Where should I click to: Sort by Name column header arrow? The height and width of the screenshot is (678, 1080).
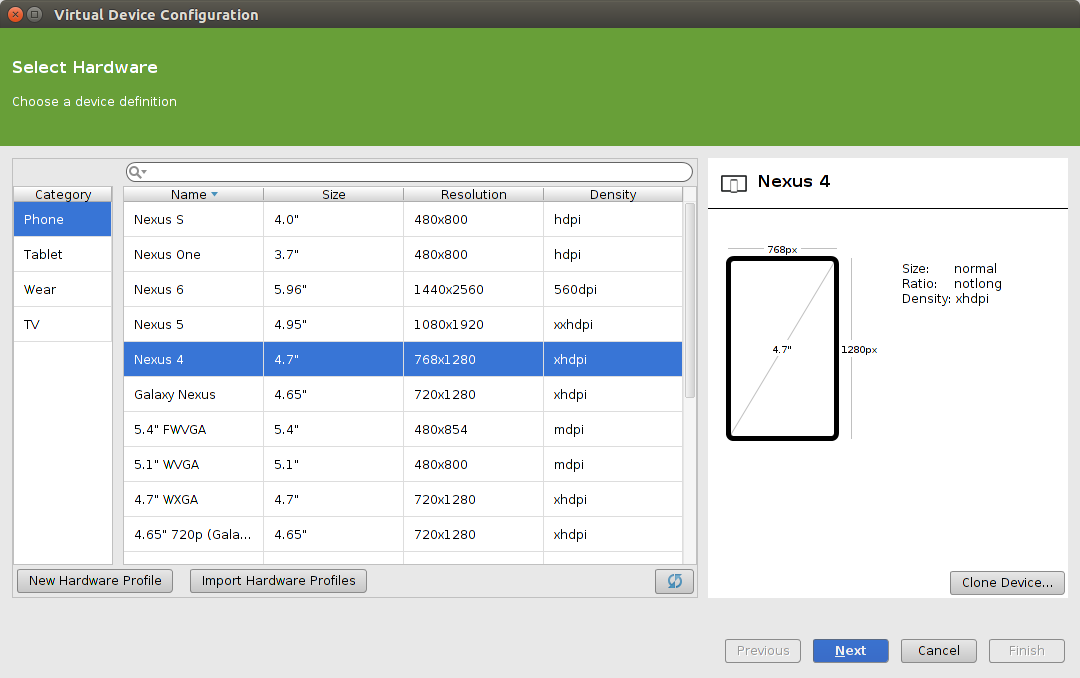pos(214,194)
